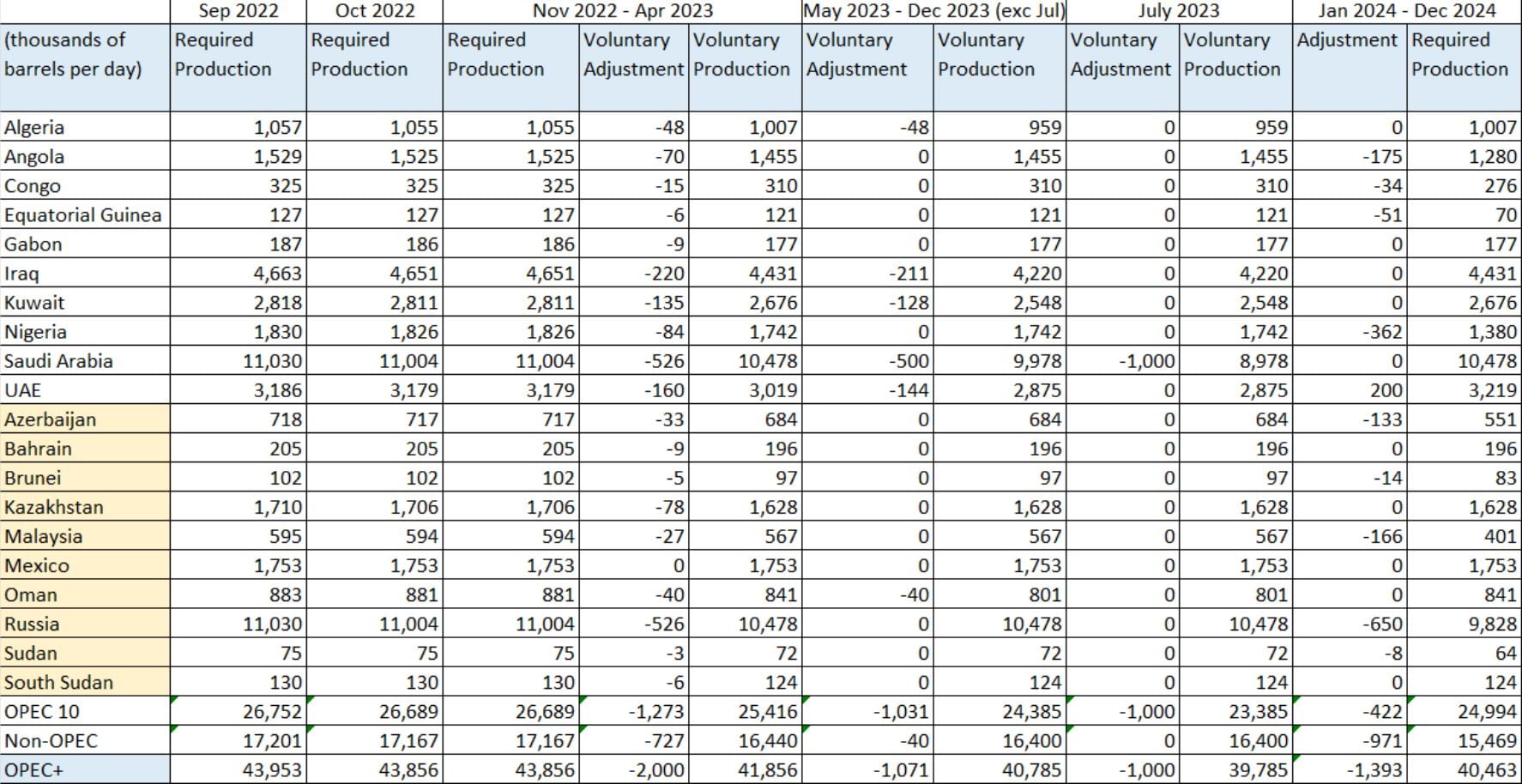Click the Oman country cell
The width and height of the screenshot is (1522, 784).
point(85,594)
